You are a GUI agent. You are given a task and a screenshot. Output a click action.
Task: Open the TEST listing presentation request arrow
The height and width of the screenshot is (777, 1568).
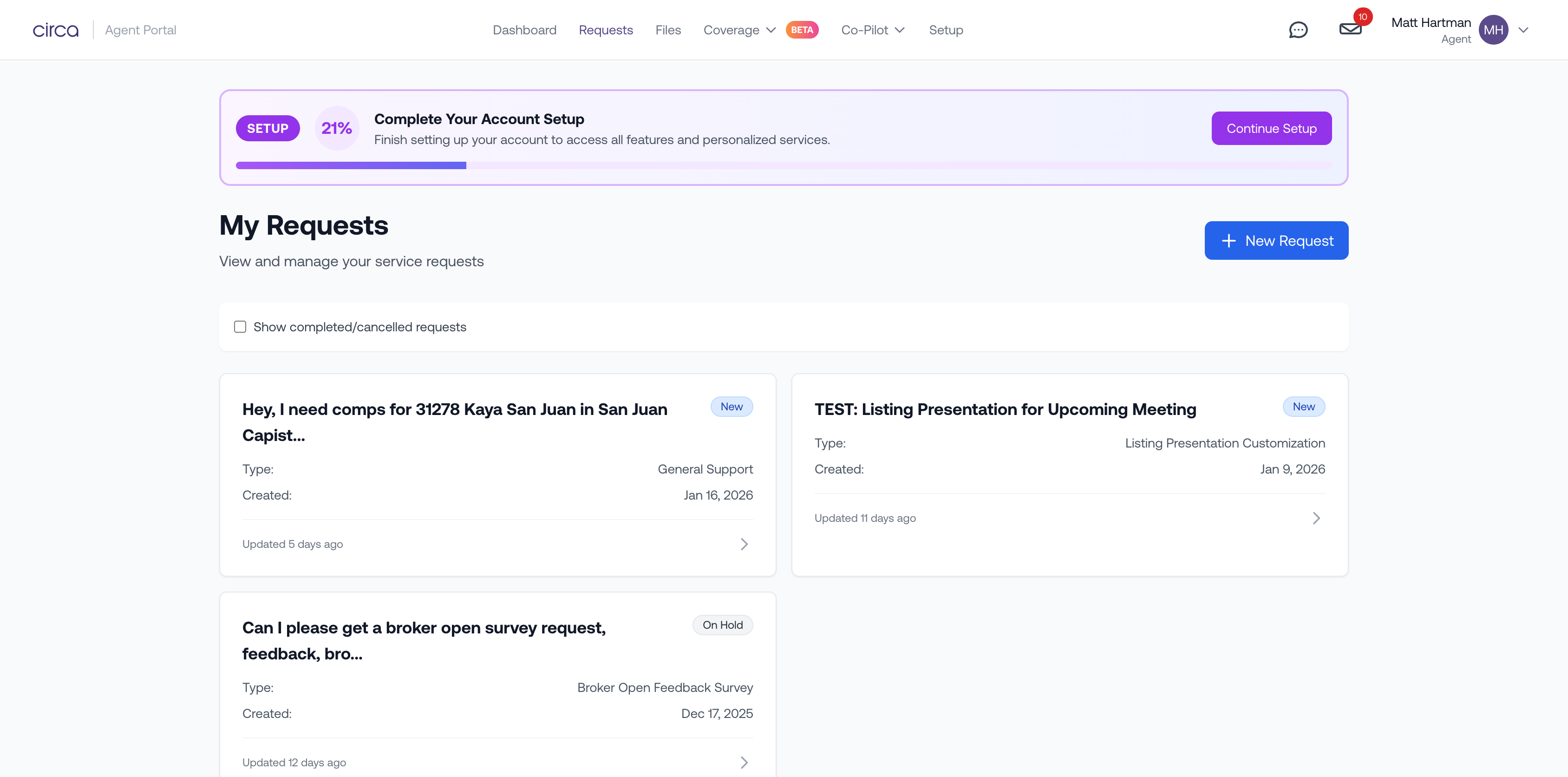tap(1316, 518)
